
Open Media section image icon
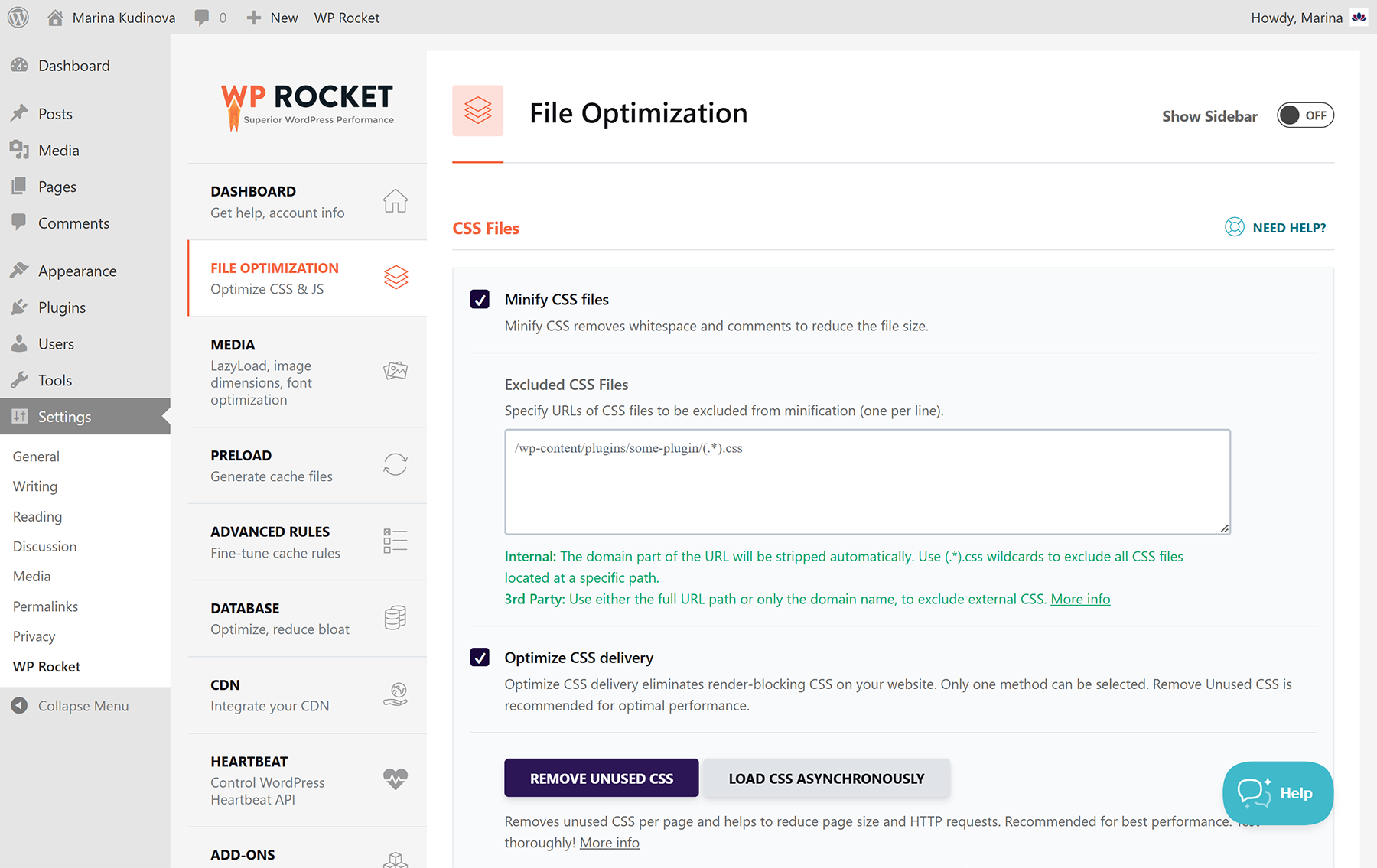click(395, 372)
